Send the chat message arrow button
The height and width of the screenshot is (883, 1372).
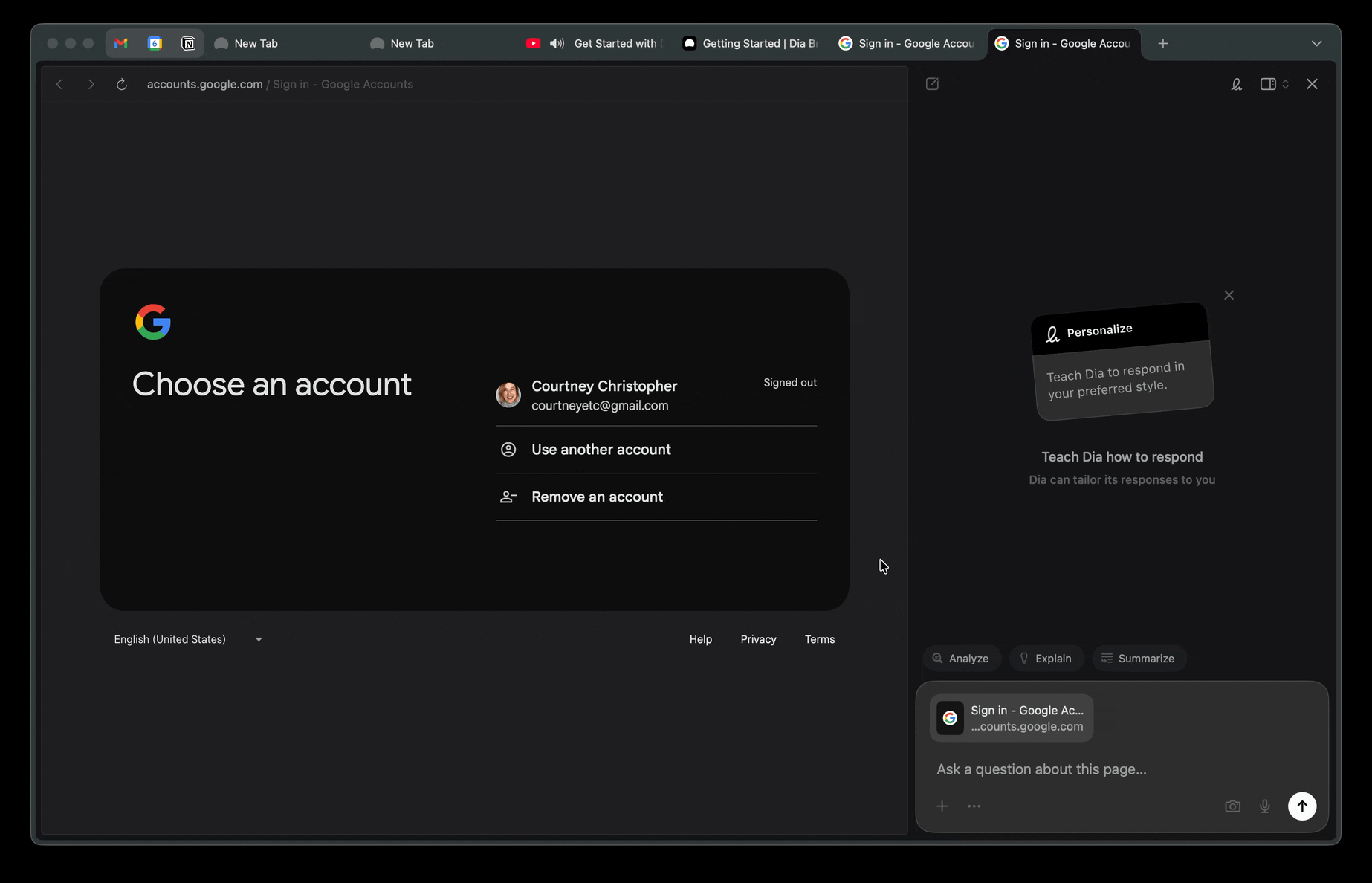coord(1301,806)
